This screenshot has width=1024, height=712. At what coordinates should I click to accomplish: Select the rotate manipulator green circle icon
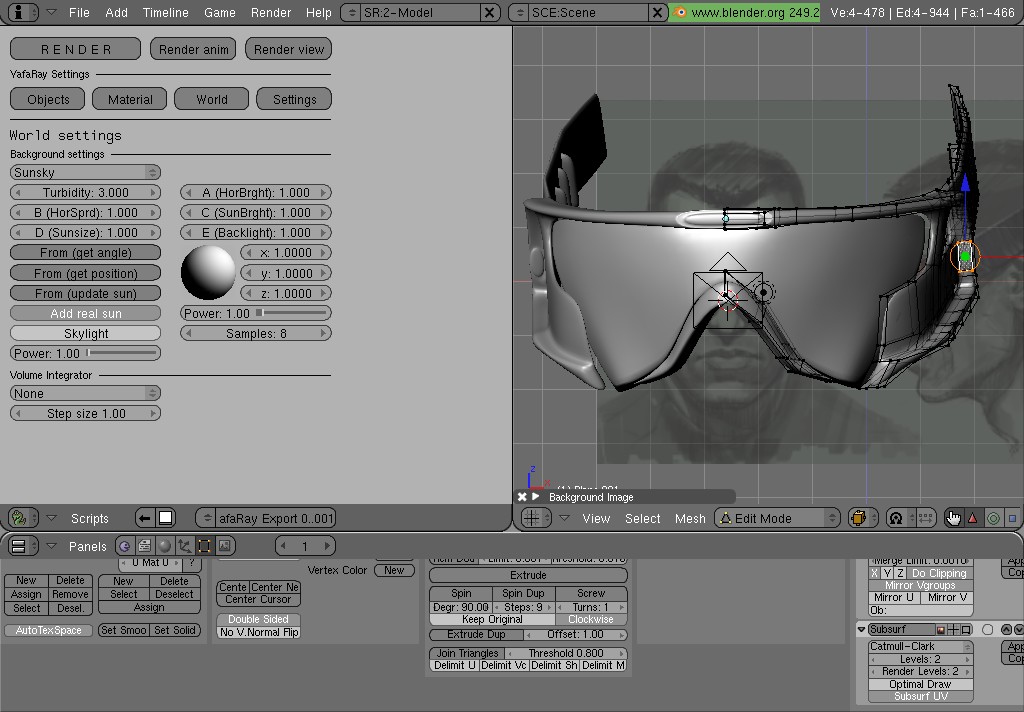[993, 518]
